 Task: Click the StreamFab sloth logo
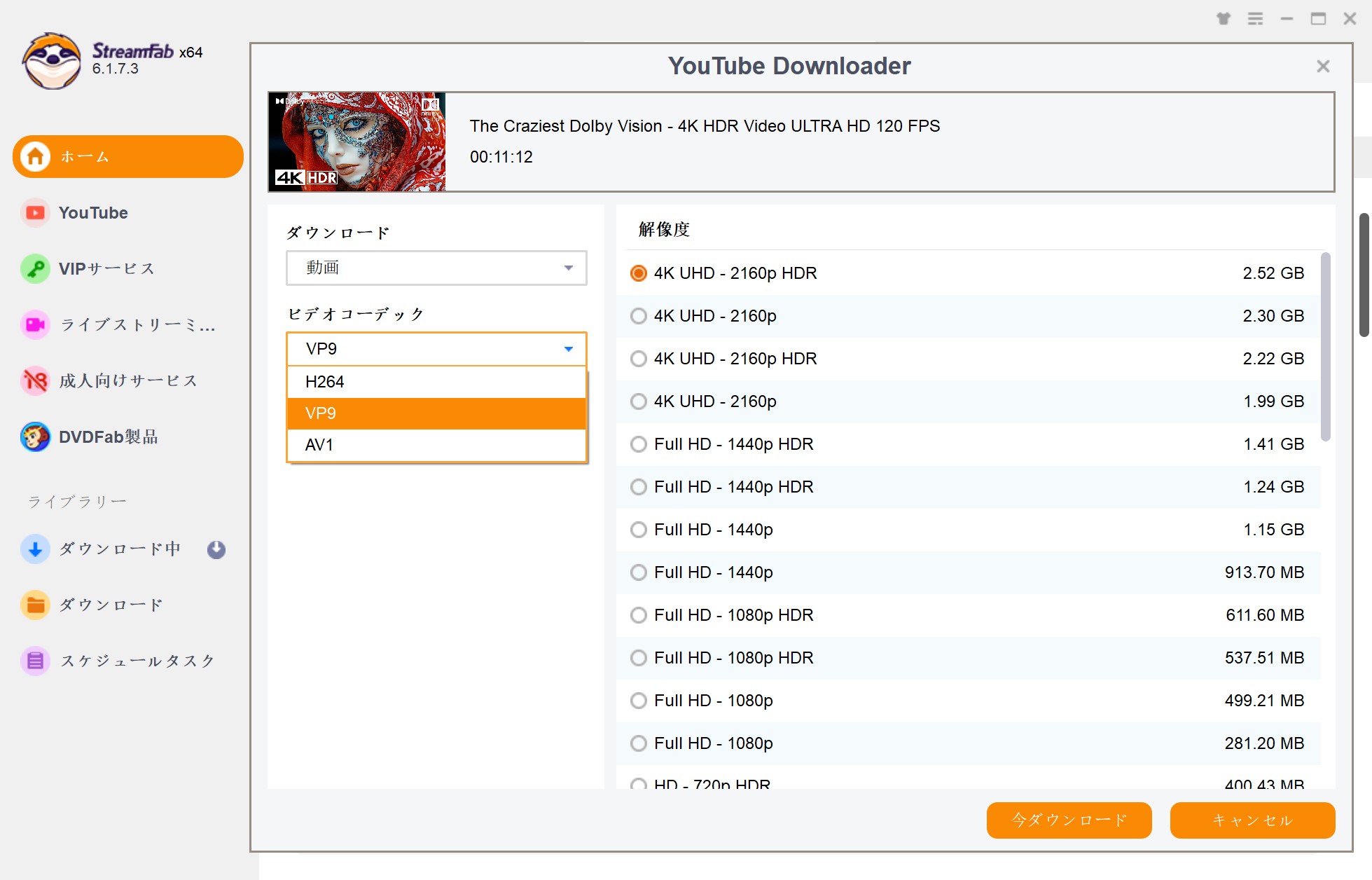coord(51,61)
